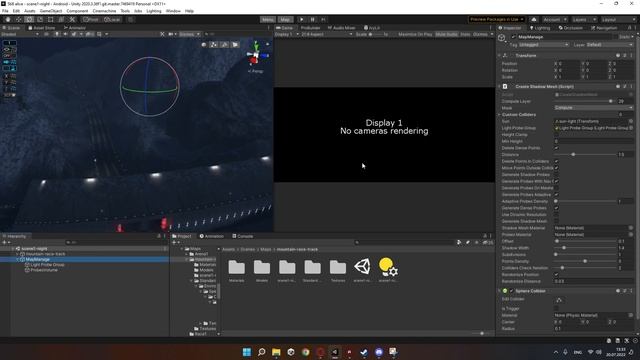
Task: Open the scene Gizmos dropdown
Action: point(189,34)
